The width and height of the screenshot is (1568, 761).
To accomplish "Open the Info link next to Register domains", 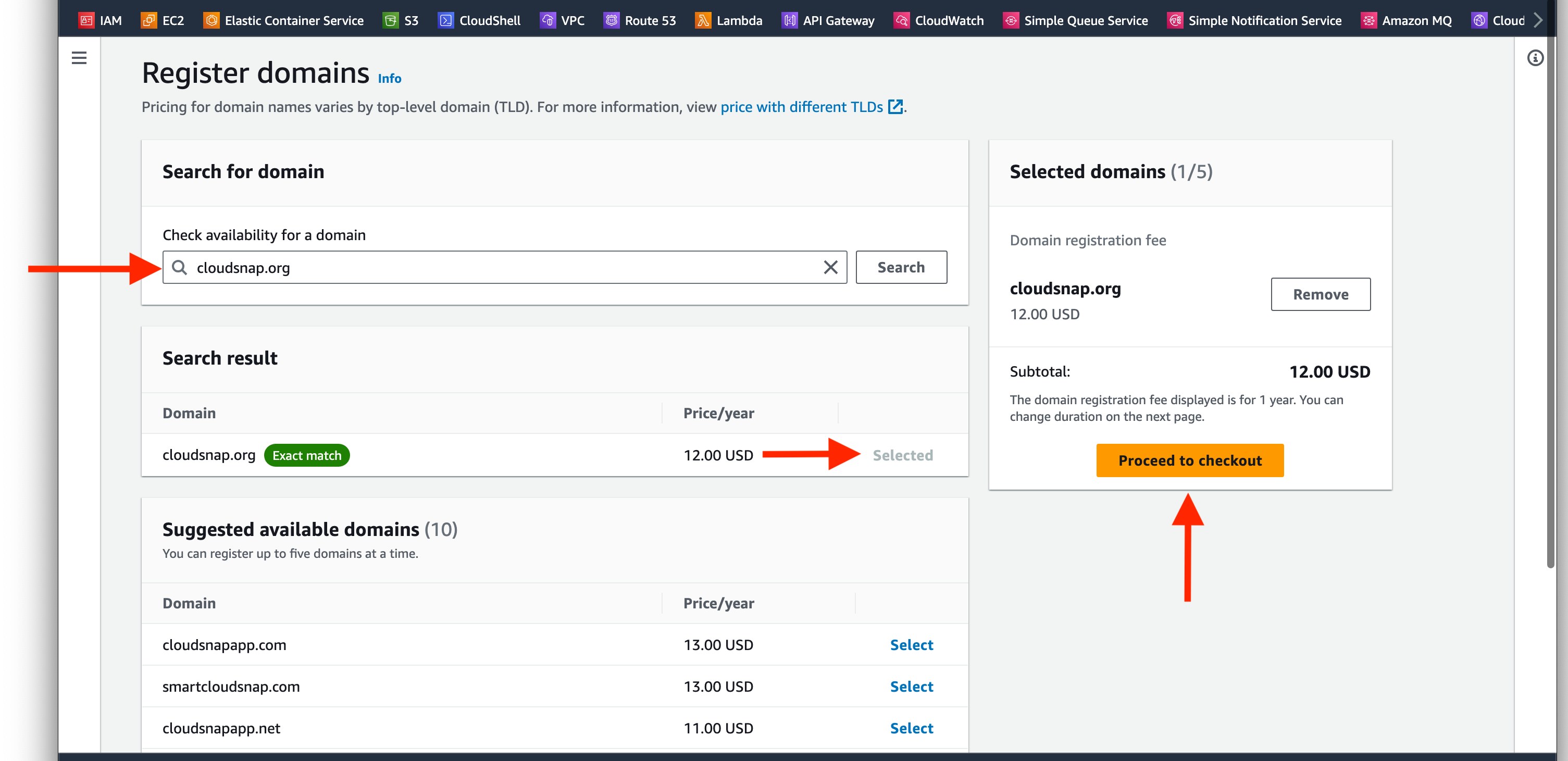I will pos(389,79).
